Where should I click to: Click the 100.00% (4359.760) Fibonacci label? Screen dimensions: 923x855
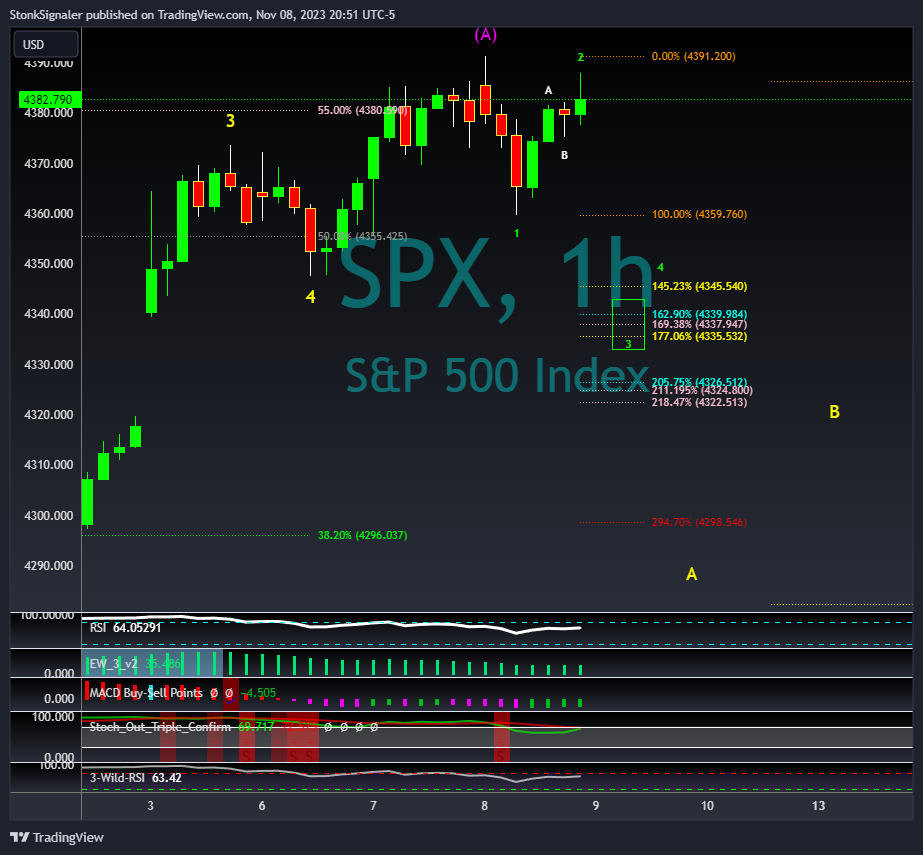pyautogui.click(x=699, y=214)
